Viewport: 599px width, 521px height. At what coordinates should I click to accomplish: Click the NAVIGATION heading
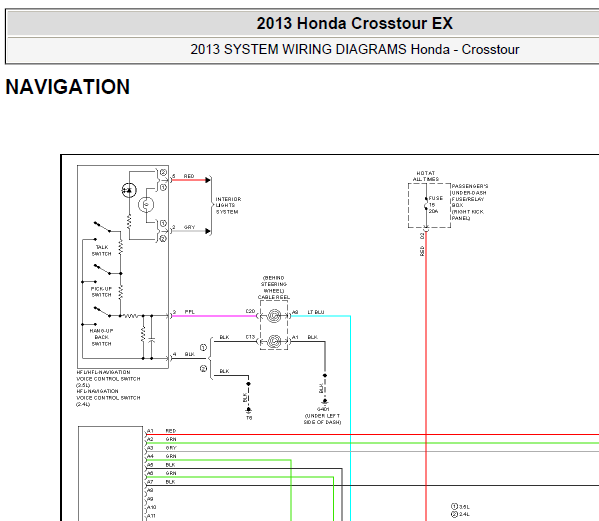tap(68, 87)
